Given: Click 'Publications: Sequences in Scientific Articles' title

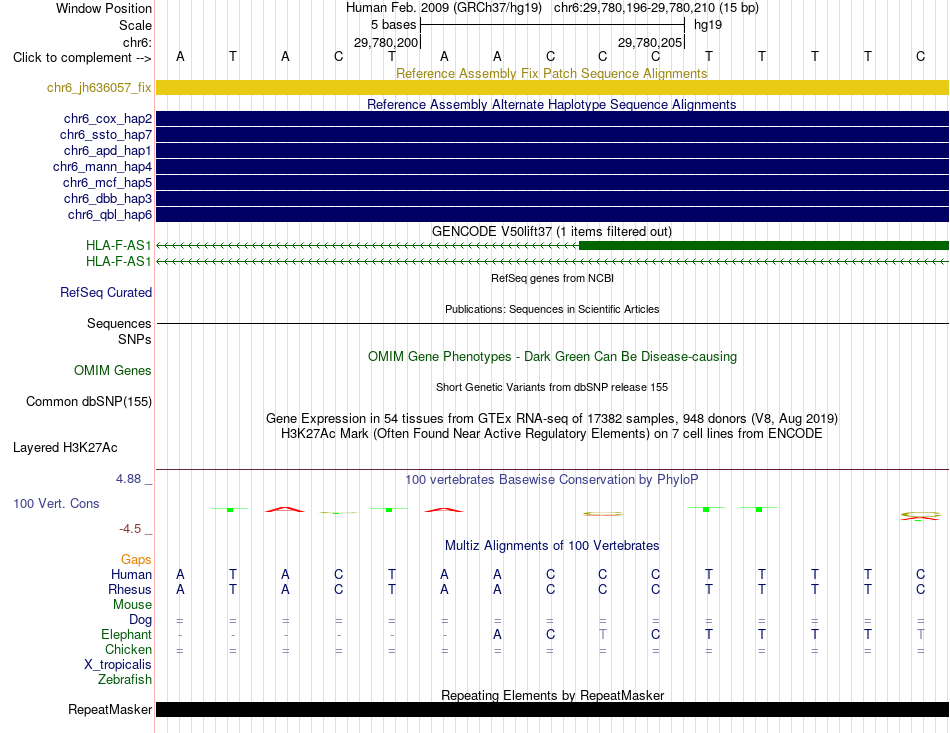Looking at the screenshot, I should [552, 309].
